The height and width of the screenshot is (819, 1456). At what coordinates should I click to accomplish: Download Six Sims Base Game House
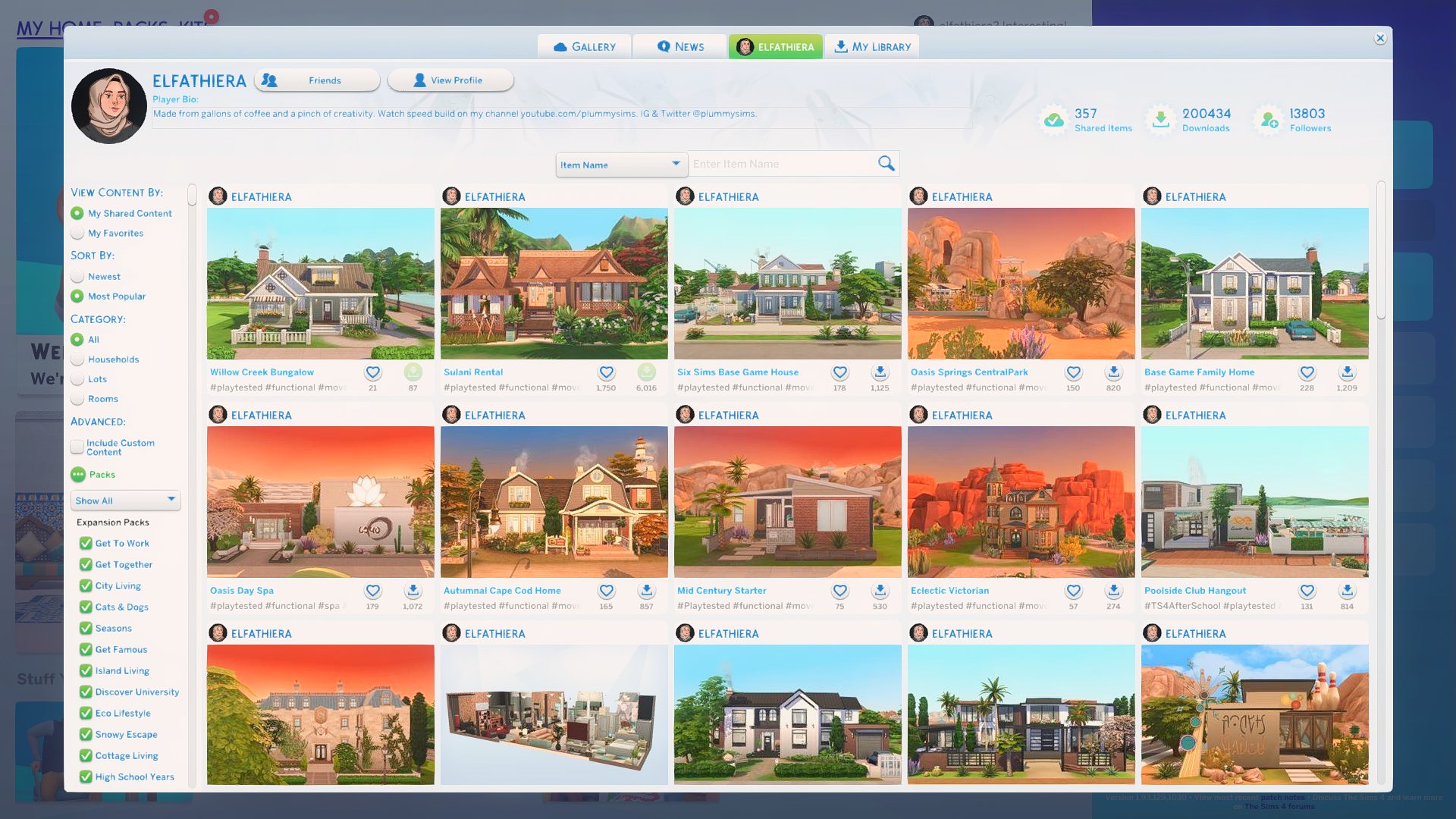[880, 372]
